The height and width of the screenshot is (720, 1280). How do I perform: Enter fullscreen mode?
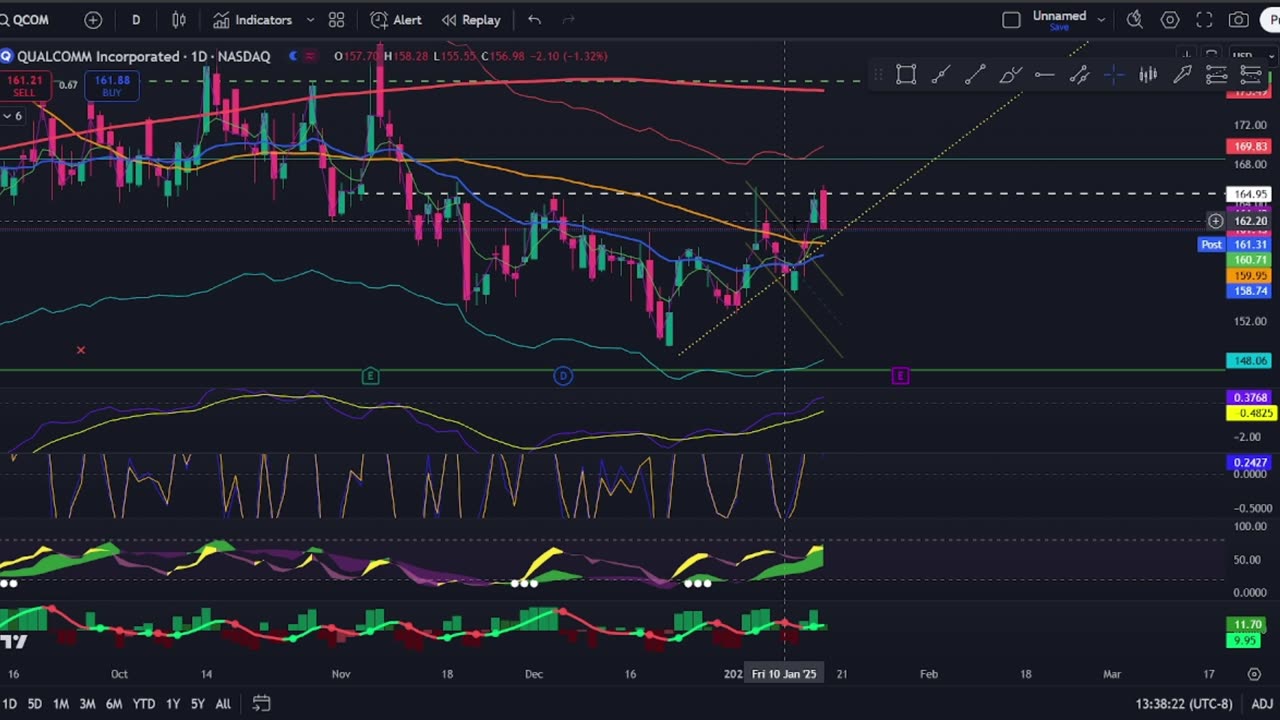pyautogui.click(x=1205, y=20)
